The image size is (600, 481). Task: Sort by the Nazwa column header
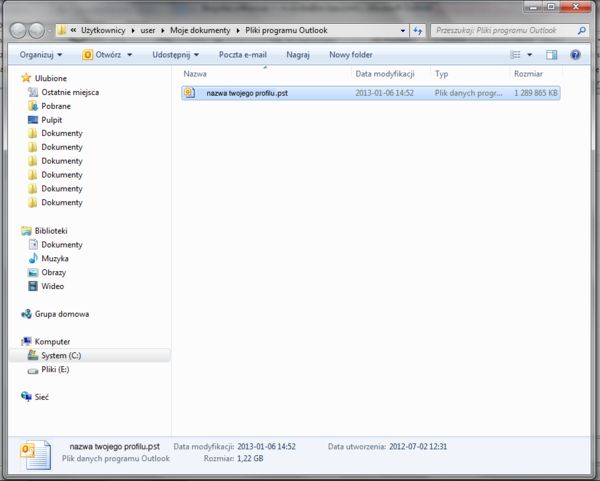(x=266, y=74)
